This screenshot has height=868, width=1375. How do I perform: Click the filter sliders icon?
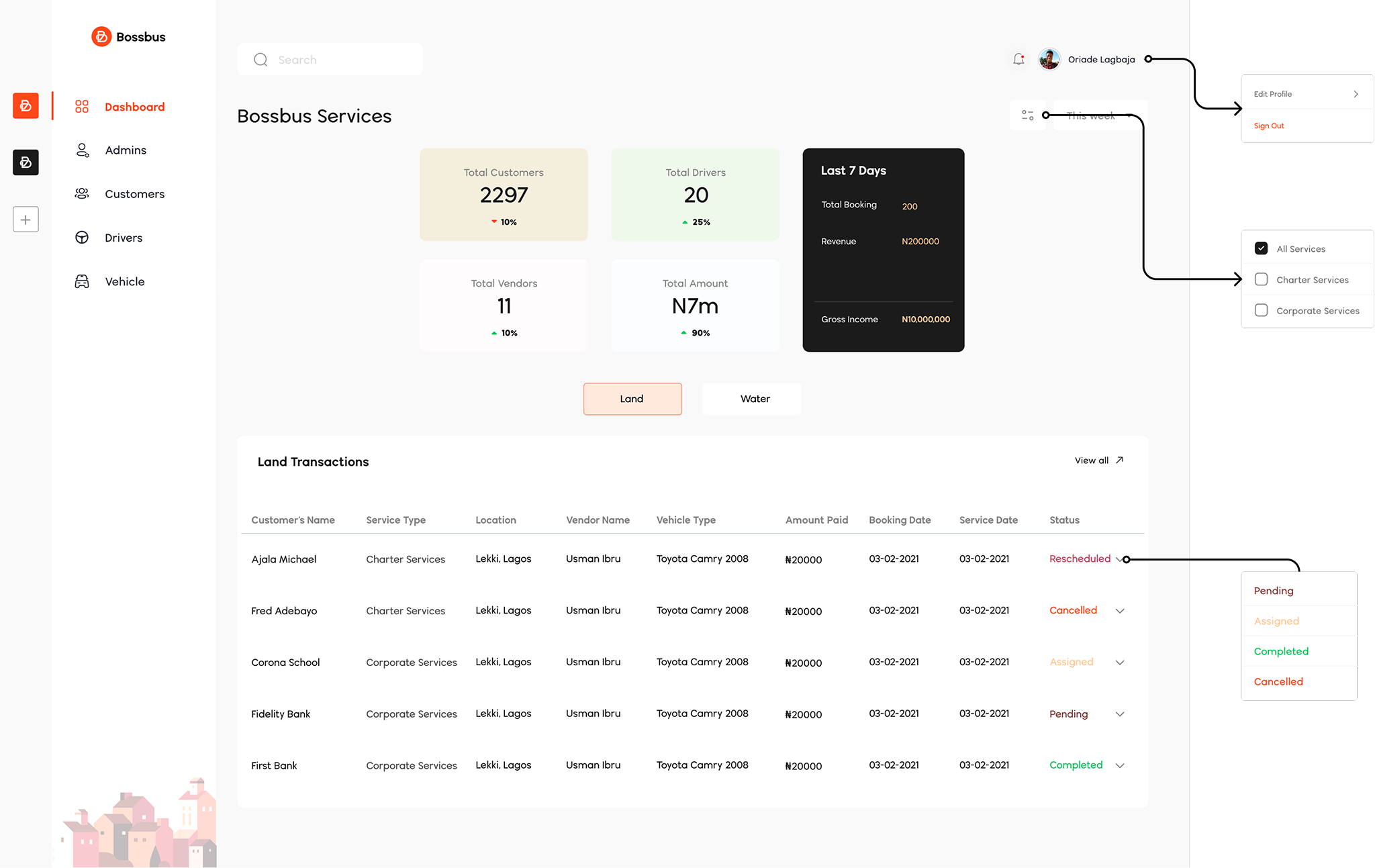tap(1027, 115)
